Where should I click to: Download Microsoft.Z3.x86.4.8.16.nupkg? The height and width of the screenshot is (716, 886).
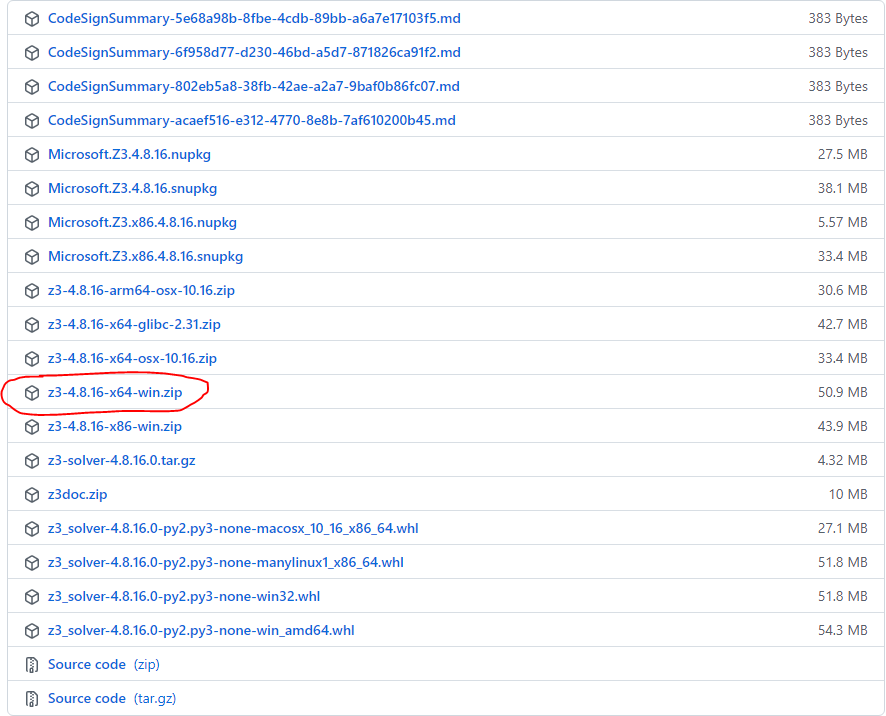tap(142, 222)
